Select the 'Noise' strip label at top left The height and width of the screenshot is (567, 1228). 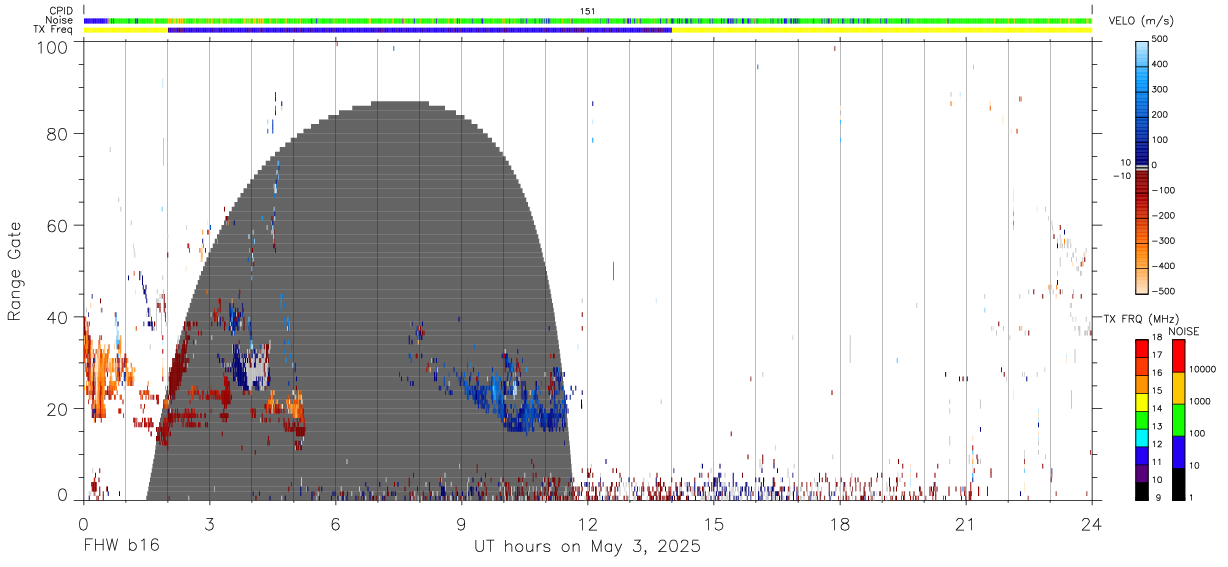(x=61, y=20)
